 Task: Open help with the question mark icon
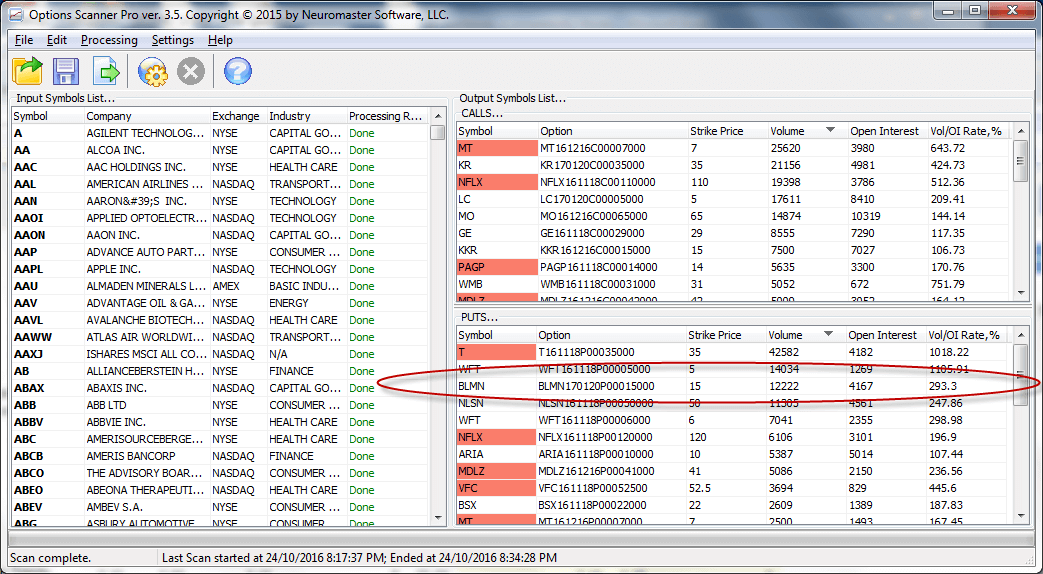pos(237,71)
